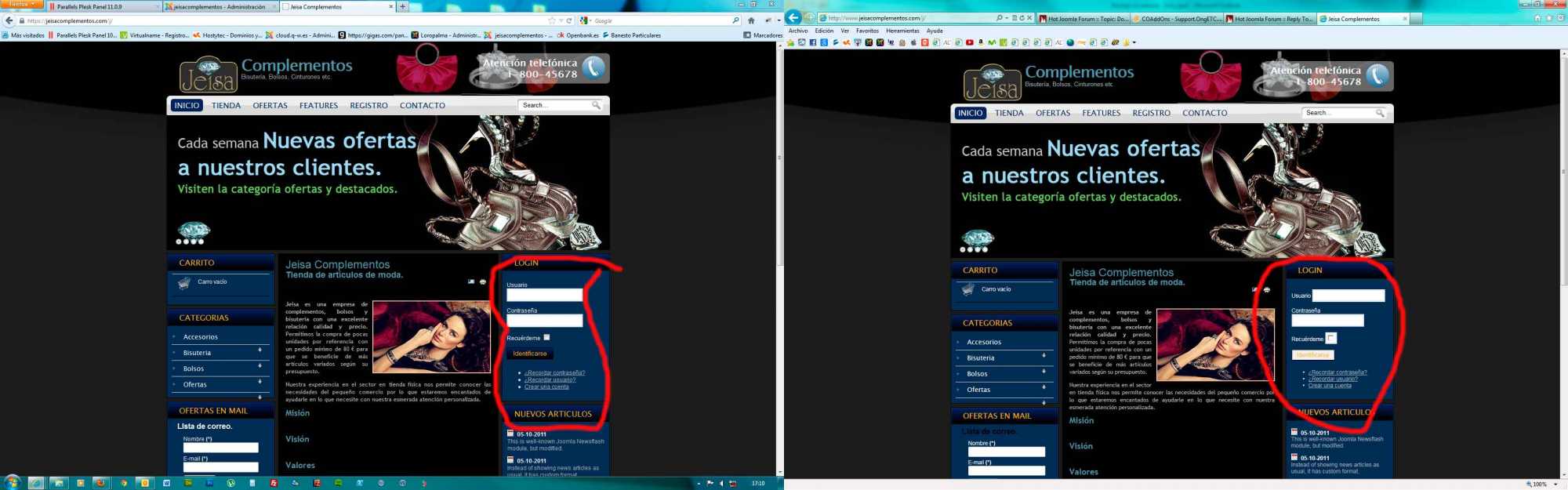Image resolution: width=1568 pixels, height=490 pixels.
Task: Open Internet Explorer's favorites star
Action: (1549, 18)
